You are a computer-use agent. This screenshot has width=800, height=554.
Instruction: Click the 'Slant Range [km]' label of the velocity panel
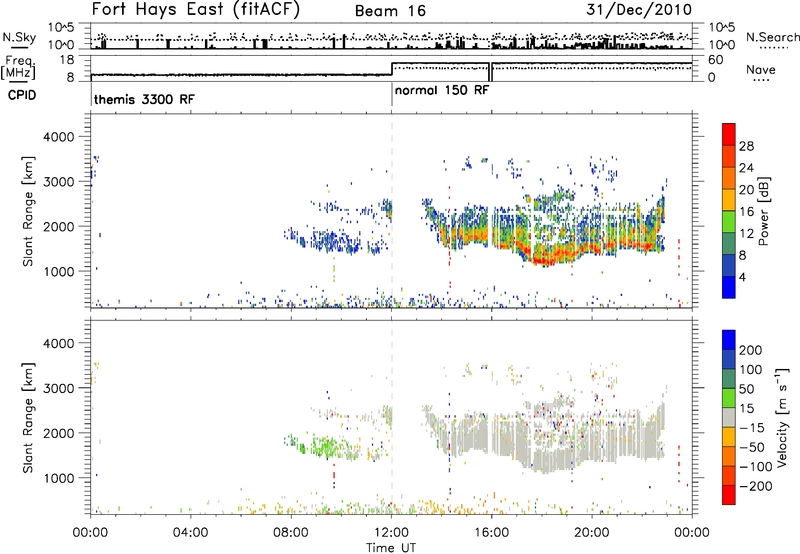tap(29, 417)
